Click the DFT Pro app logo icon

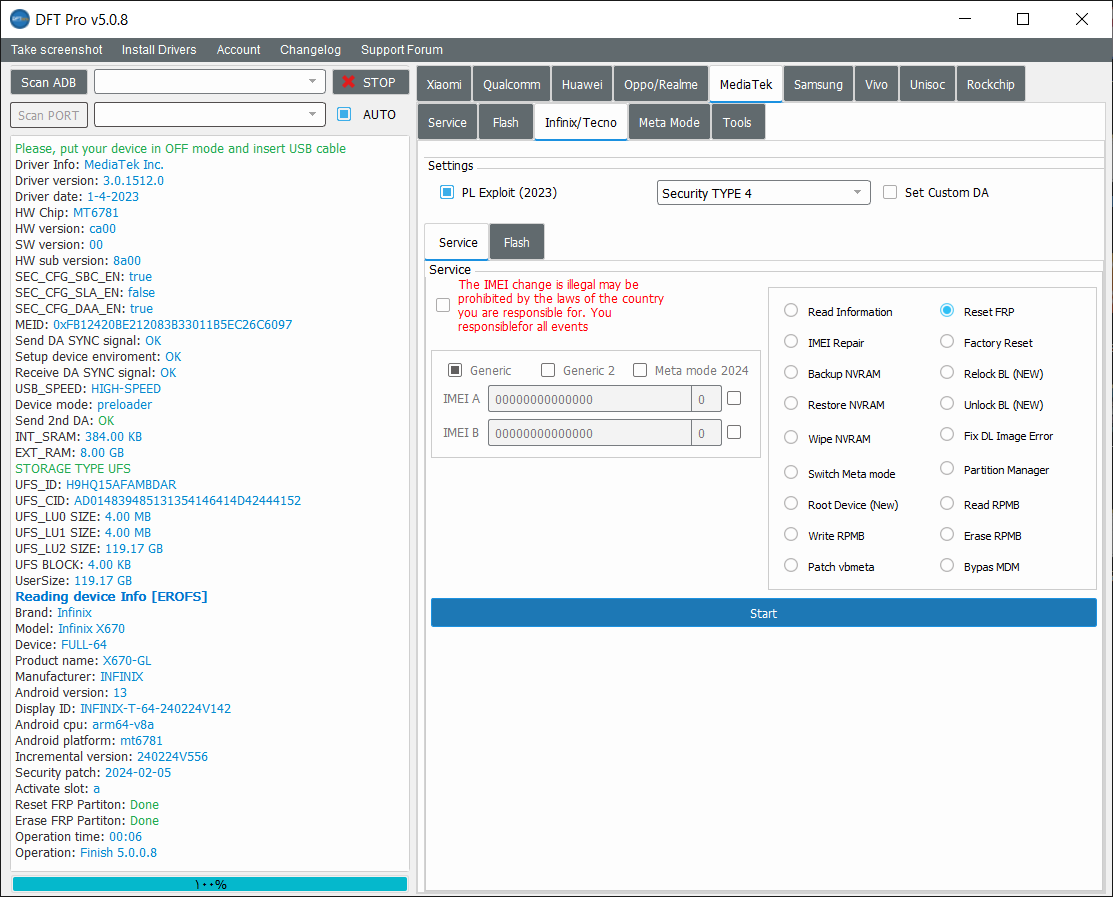point(20,19)
